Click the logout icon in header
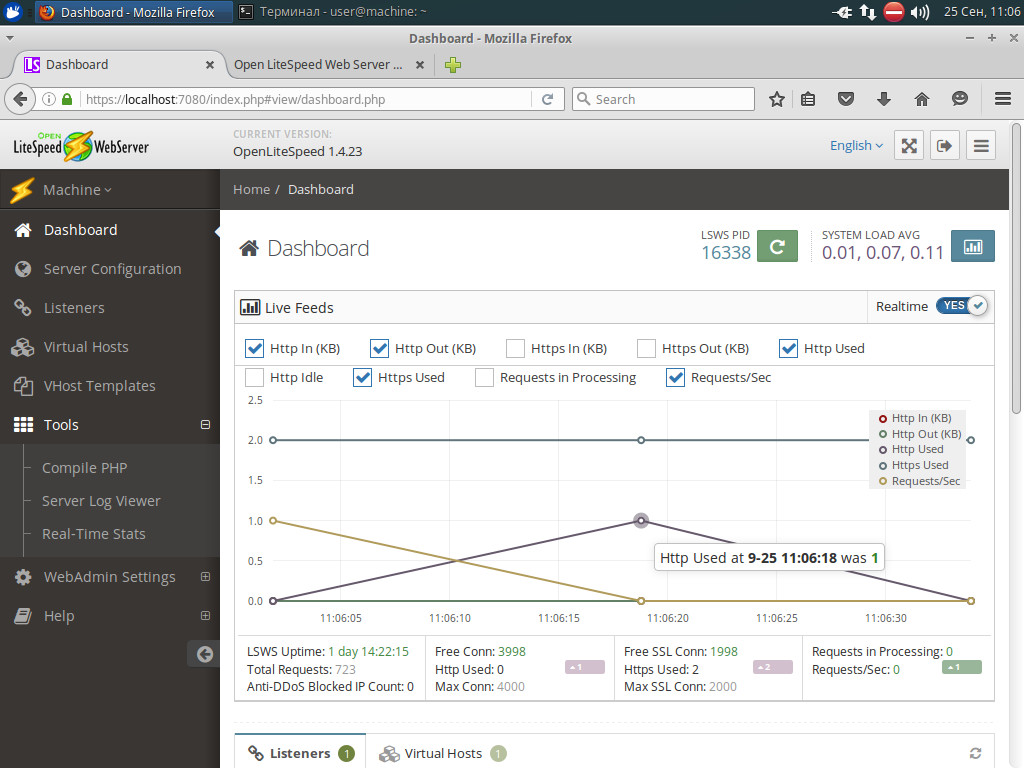The image size is (1024, 768). (945, 145)
